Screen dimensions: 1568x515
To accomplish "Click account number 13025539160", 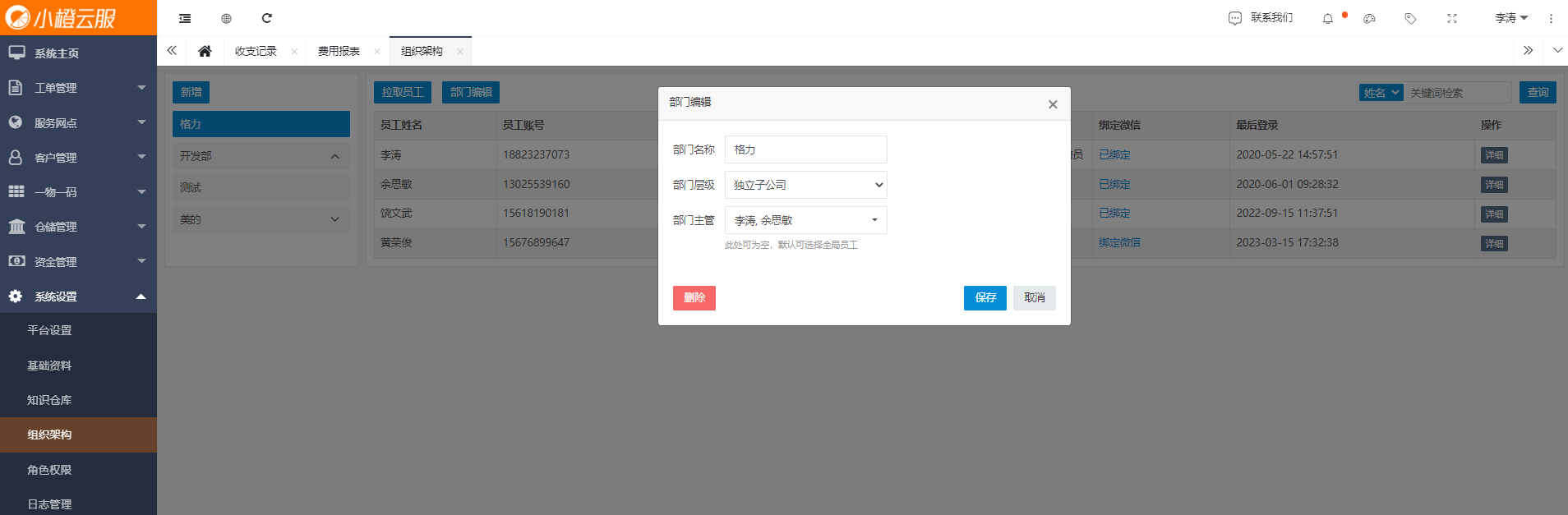I will coord(536,184).
